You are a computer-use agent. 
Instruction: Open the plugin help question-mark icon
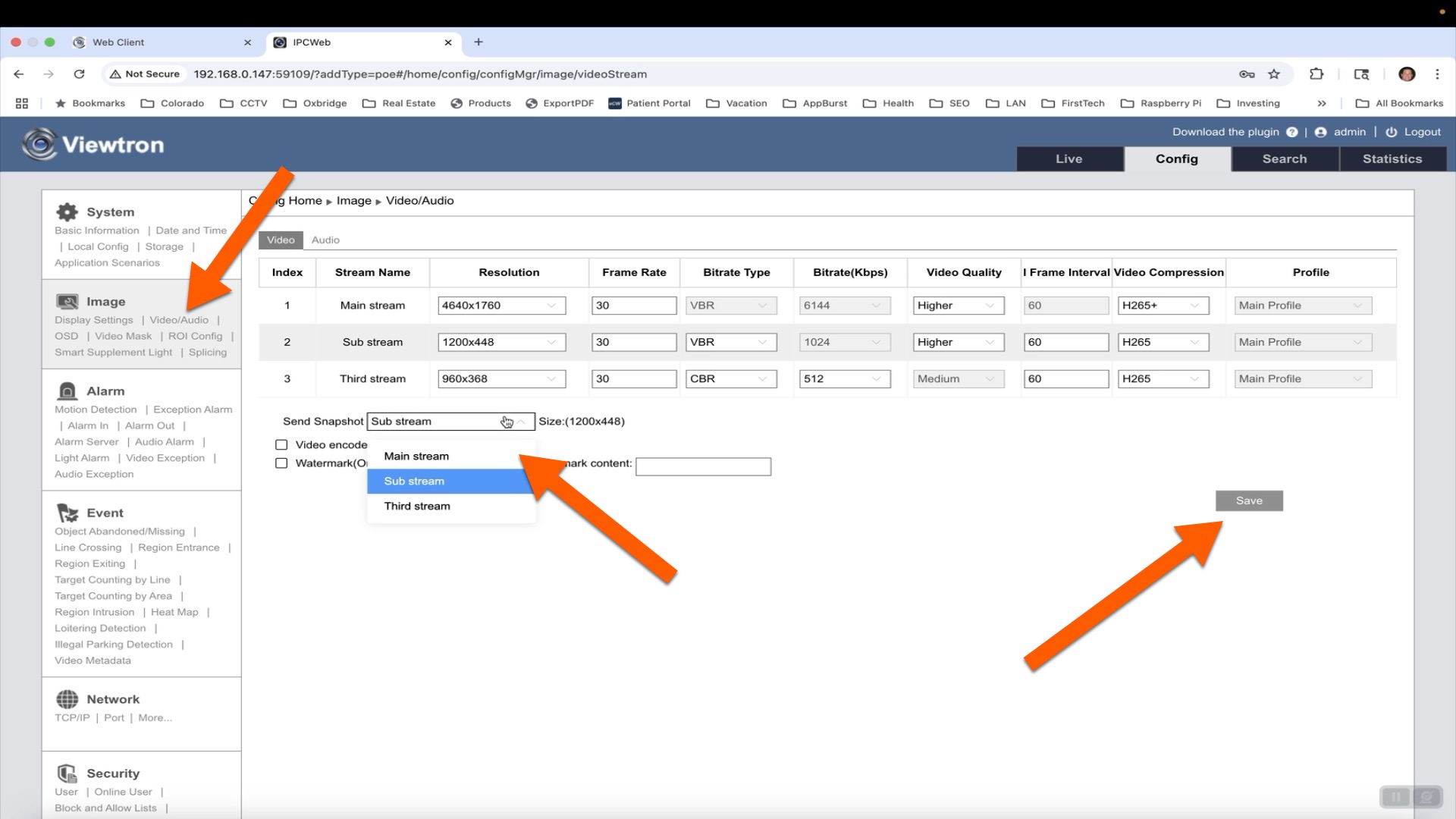click(x=1292, y=132)
